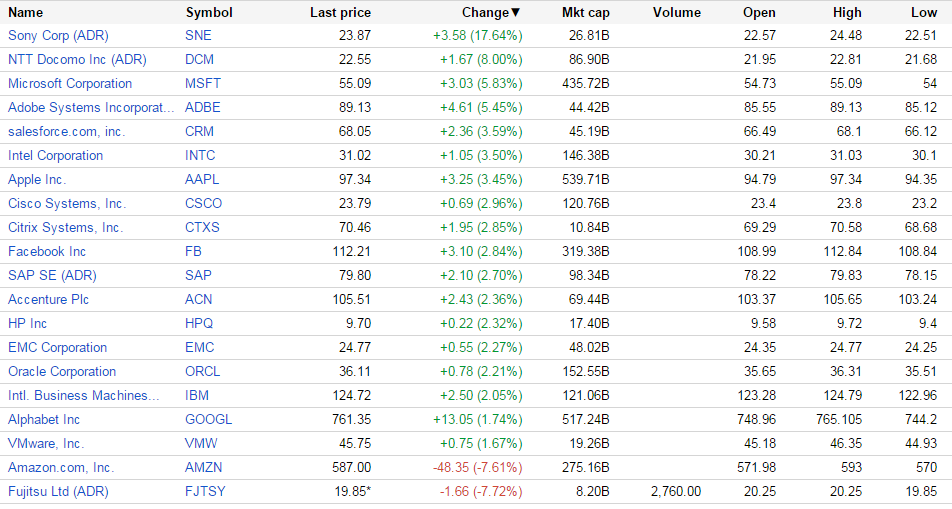This screenshot has width=952, height=509.
Task: Open the Sony Corp (ADR) link
Action: pos(58,35)
